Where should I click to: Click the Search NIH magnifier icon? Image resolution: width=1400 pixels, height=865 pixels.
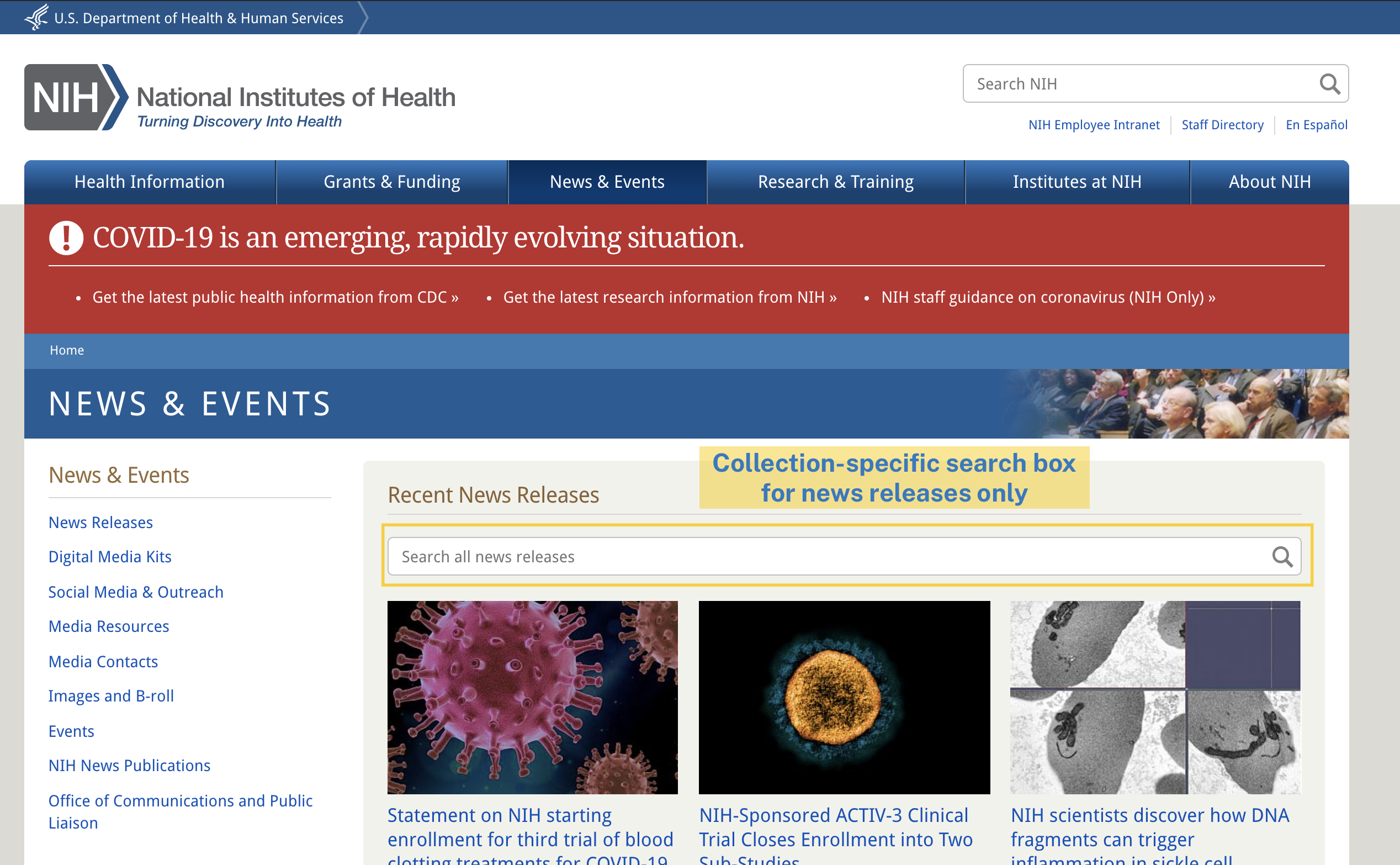pos(1329,84)
